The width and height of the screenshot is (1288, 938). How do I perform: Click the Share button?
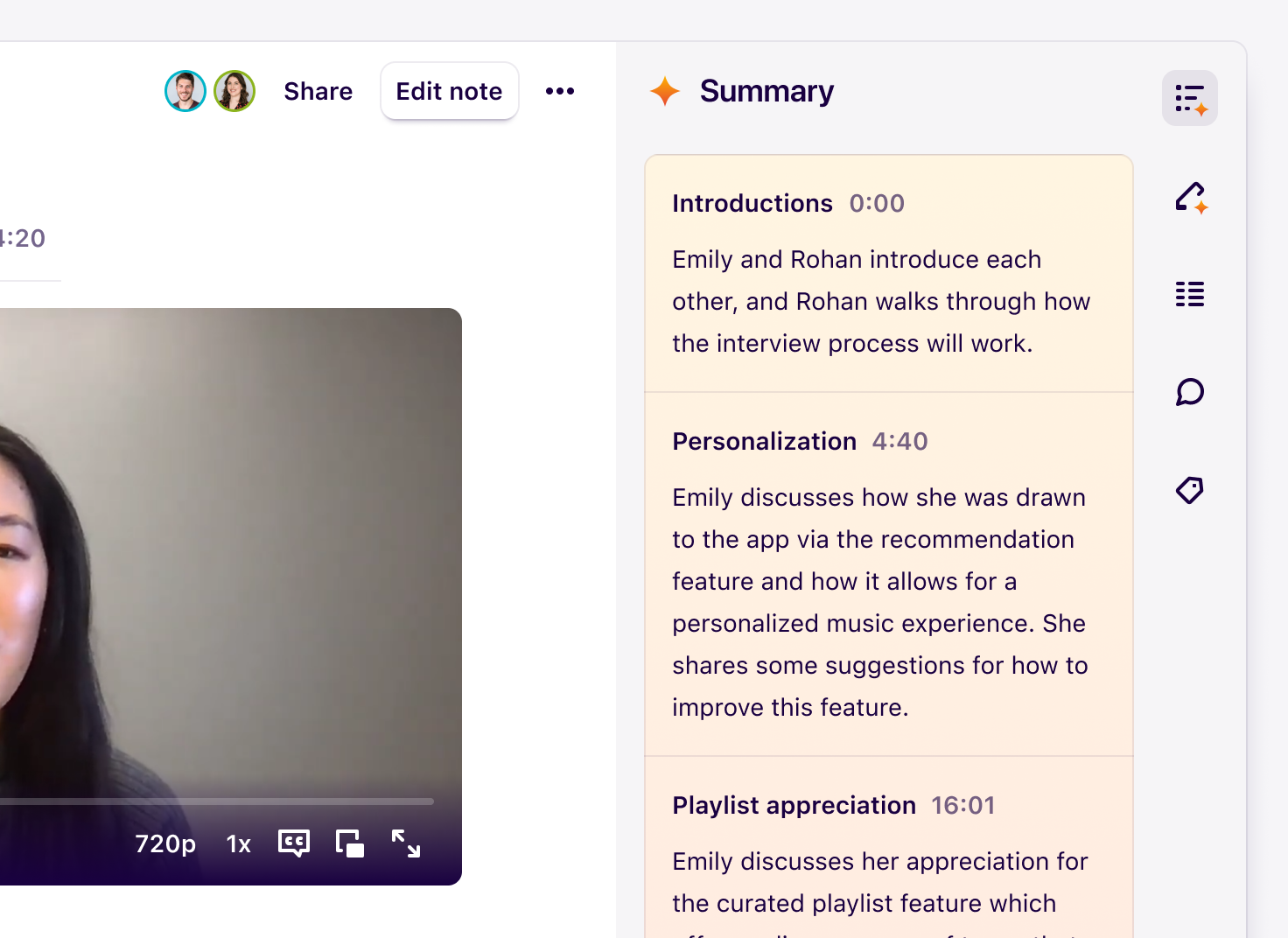tap(318, 90)
